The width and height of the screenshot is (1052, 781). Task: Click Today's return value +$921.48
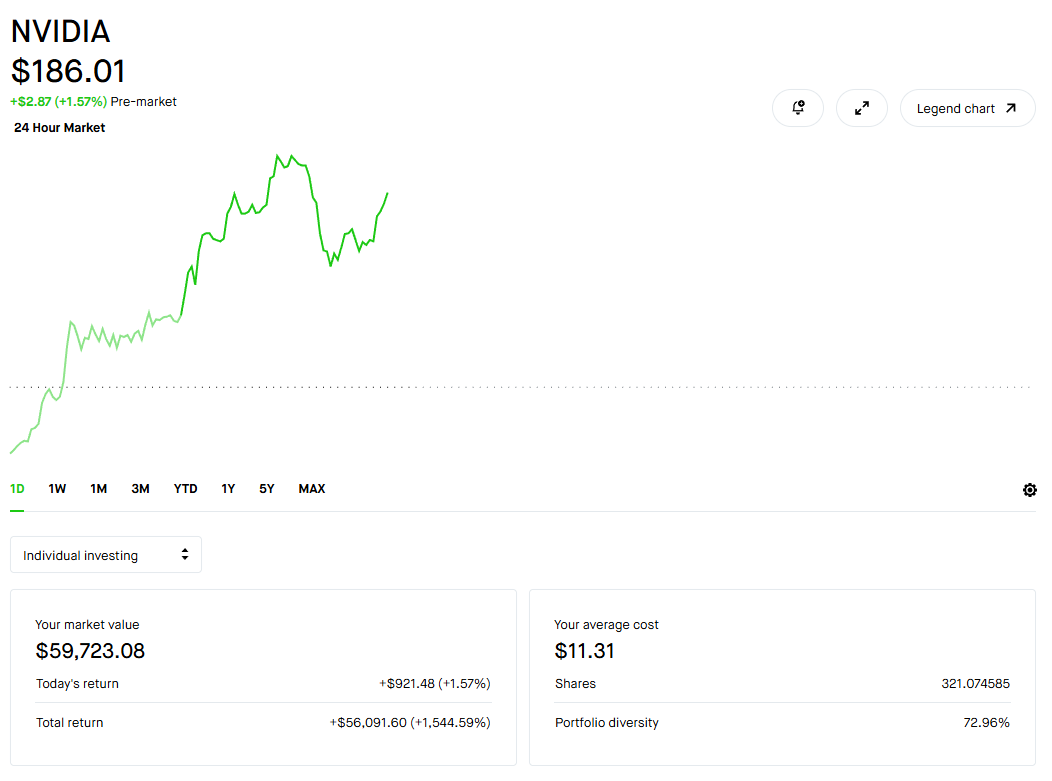(x=435, y=684)
